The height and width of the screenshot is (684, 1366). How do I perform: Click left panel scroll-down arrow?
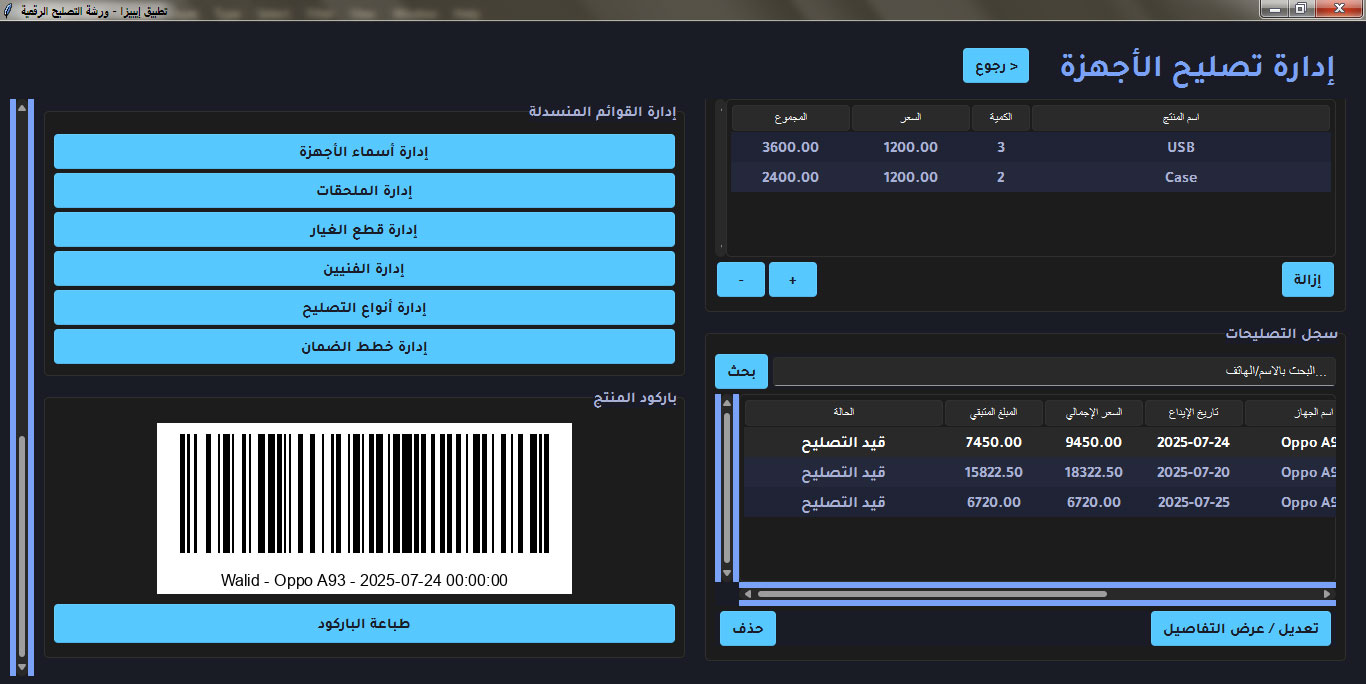[x=21, y=667]
